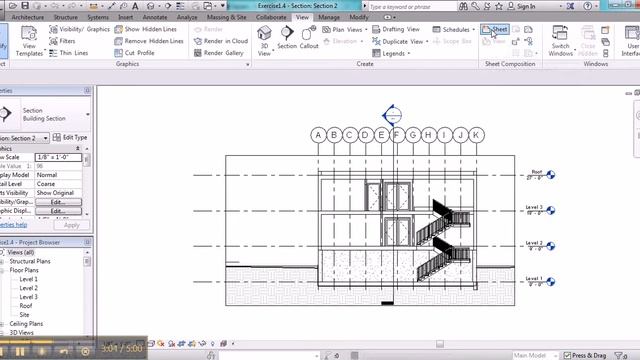Open the Modify tab
Image resolution: width=640 pixels, height=360 pixels.
tap(359, 18)
